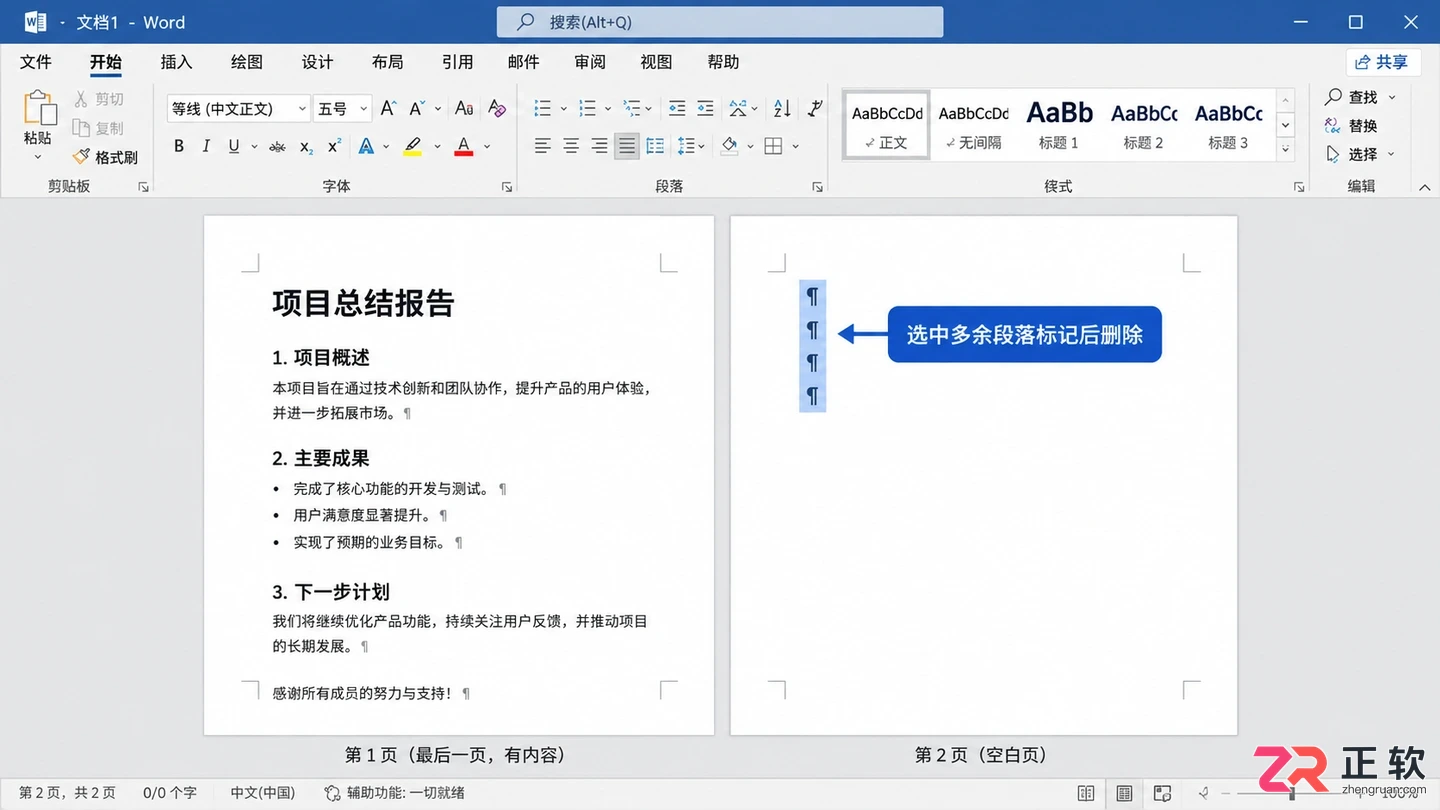Expand the styles gallery More arrow
The image size is (1440, 810).
point(1286,149)
